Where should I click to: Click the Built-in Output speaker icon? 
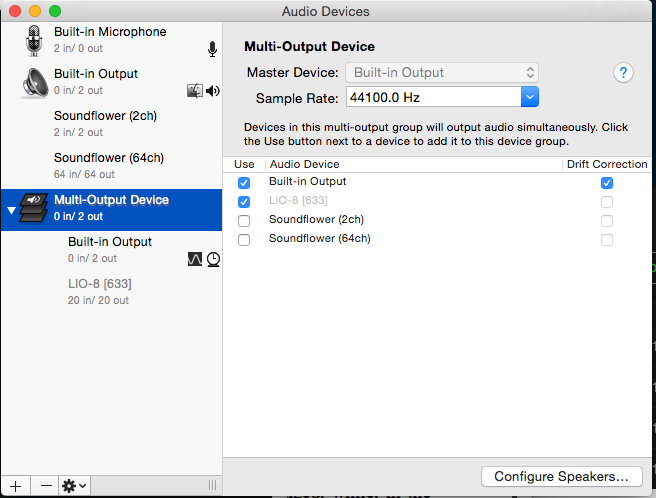tap(34, 82)
